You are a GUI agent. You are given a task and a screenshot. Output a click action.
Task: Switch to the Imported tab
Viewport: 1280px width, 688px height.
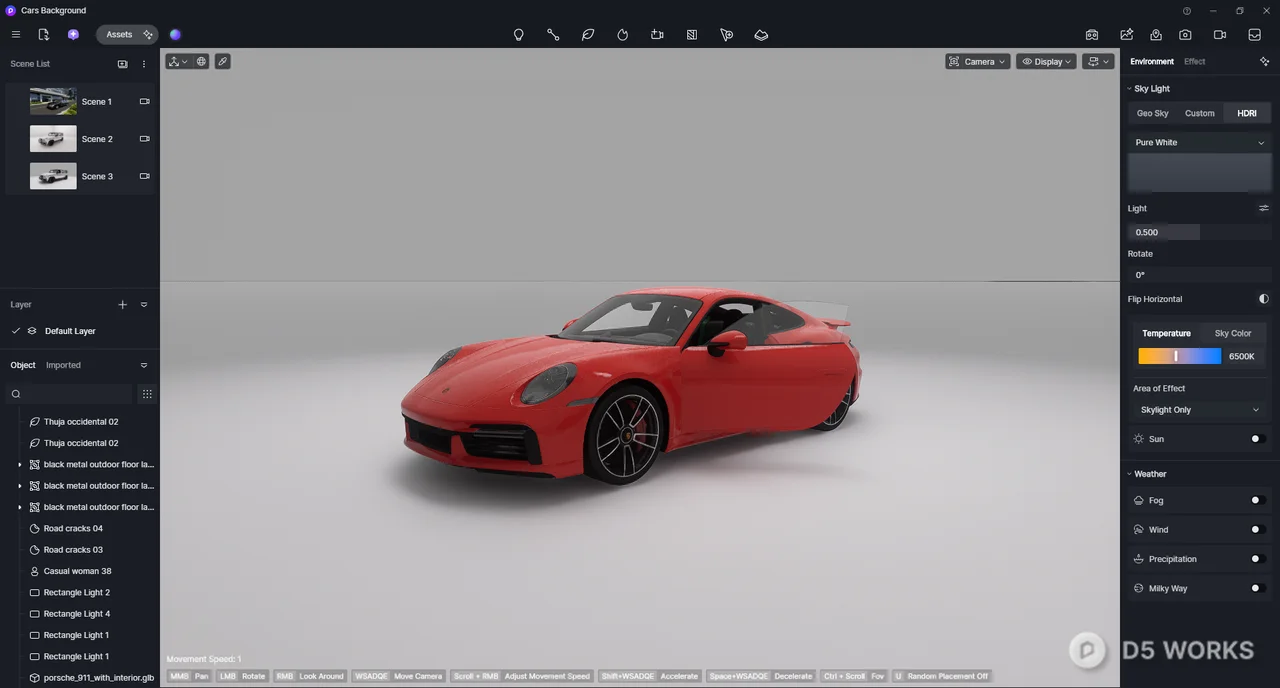click(63, 365)
